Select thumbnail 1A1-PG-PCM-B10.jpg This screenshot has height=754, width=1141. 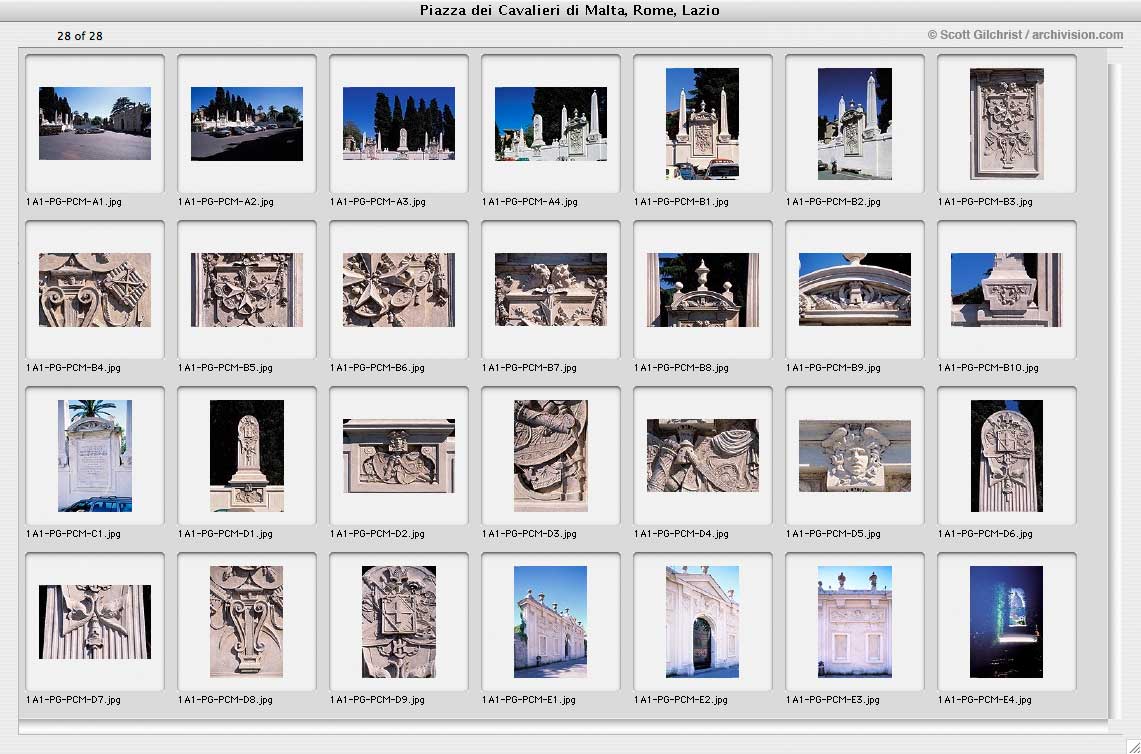[x=1006, y=290]
